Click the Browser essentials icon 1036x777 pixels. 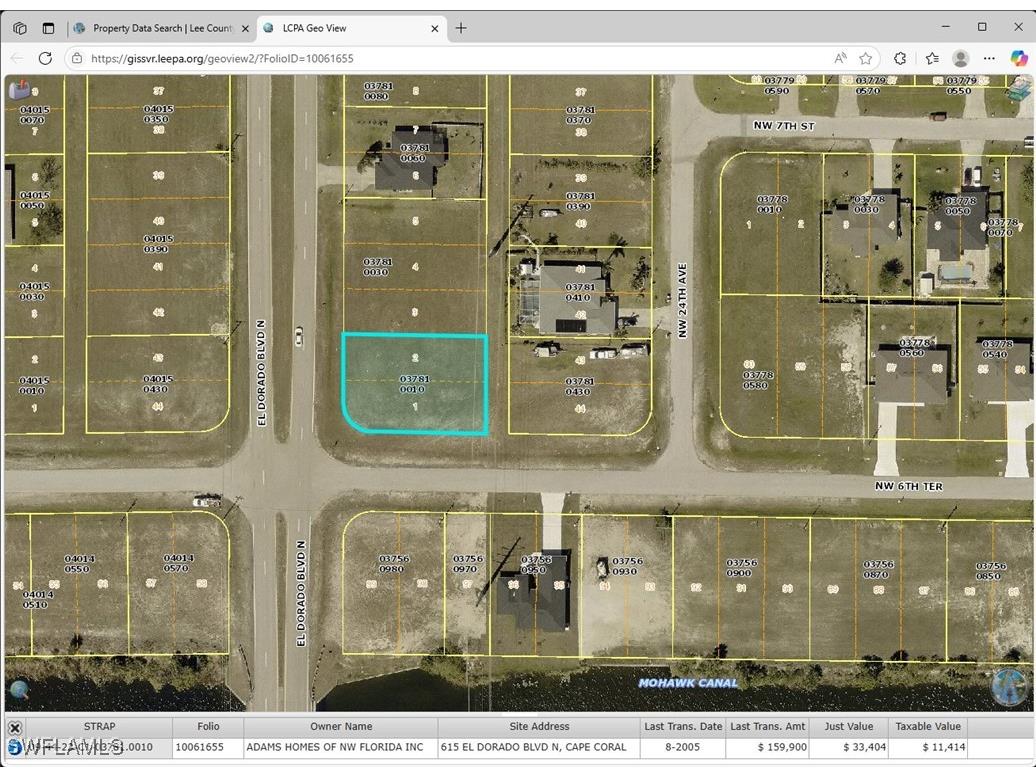pos(933,58)
